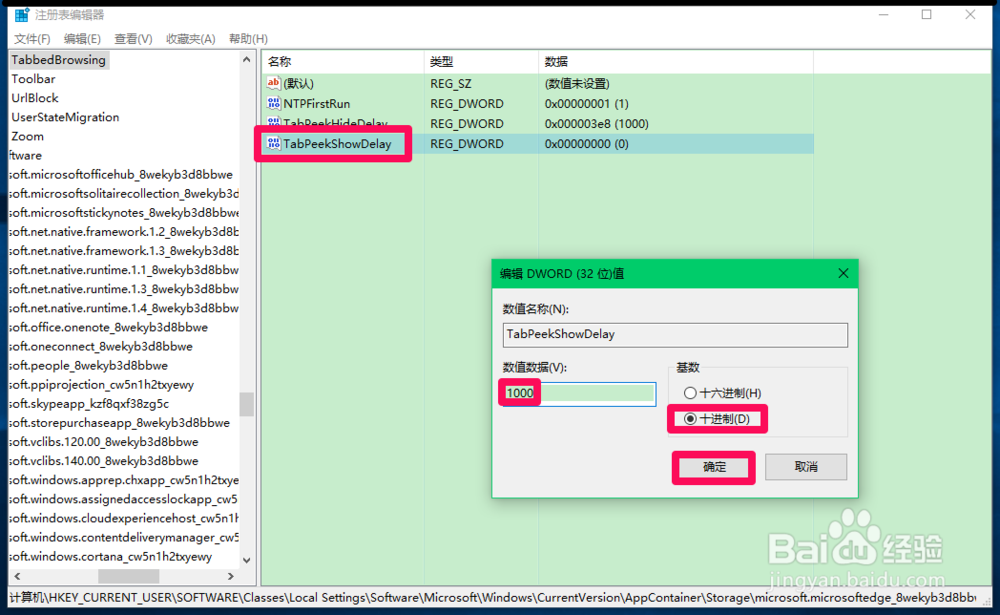This screenshot has height=615, width=1000.
Task: Click inside the 数值数据(V) input field
Action: pos(577,393)
